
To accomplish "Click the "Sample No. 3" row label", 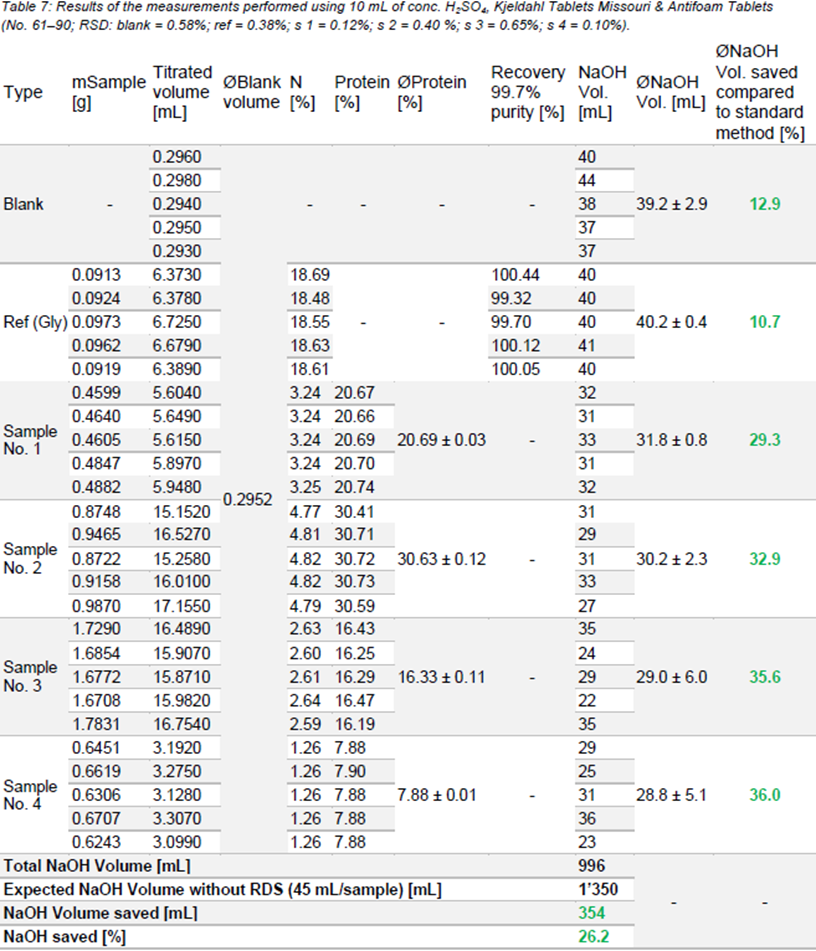I will coord(30,677).
